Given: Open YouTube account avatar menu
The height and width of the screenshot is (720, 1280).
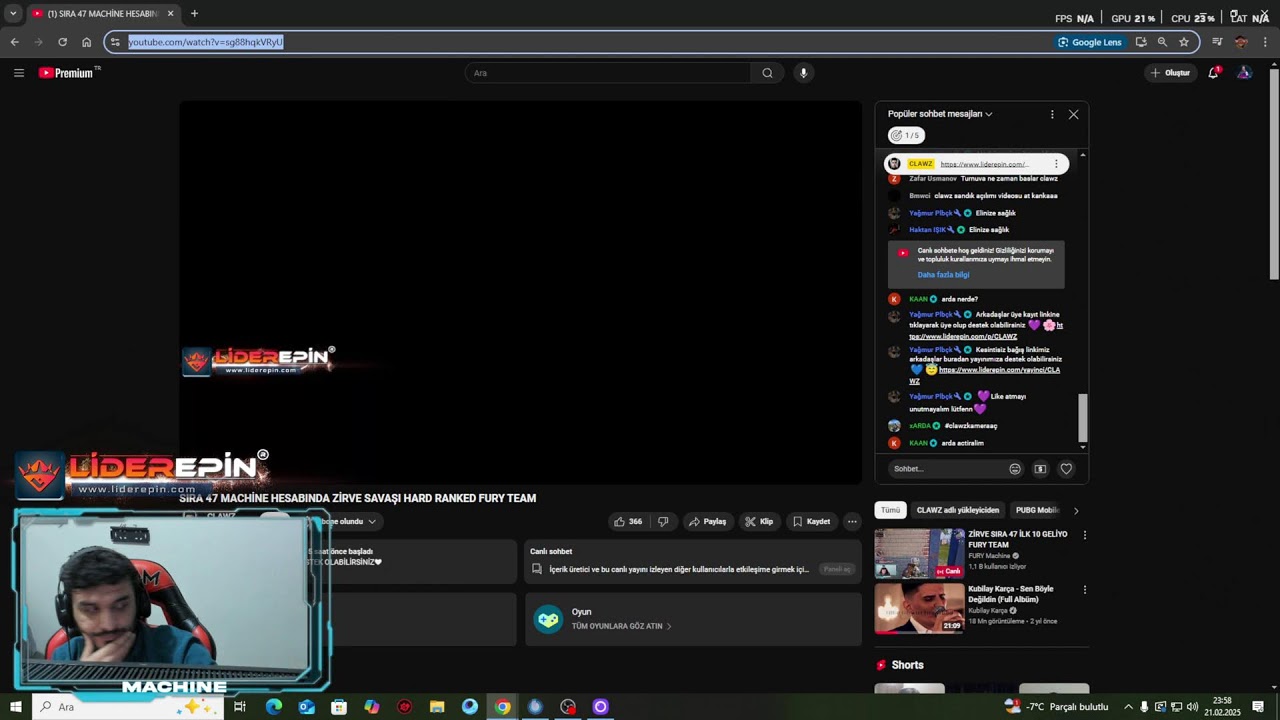Looking at the screenshot, I should pyautogui.click(x=1244, y=73).
